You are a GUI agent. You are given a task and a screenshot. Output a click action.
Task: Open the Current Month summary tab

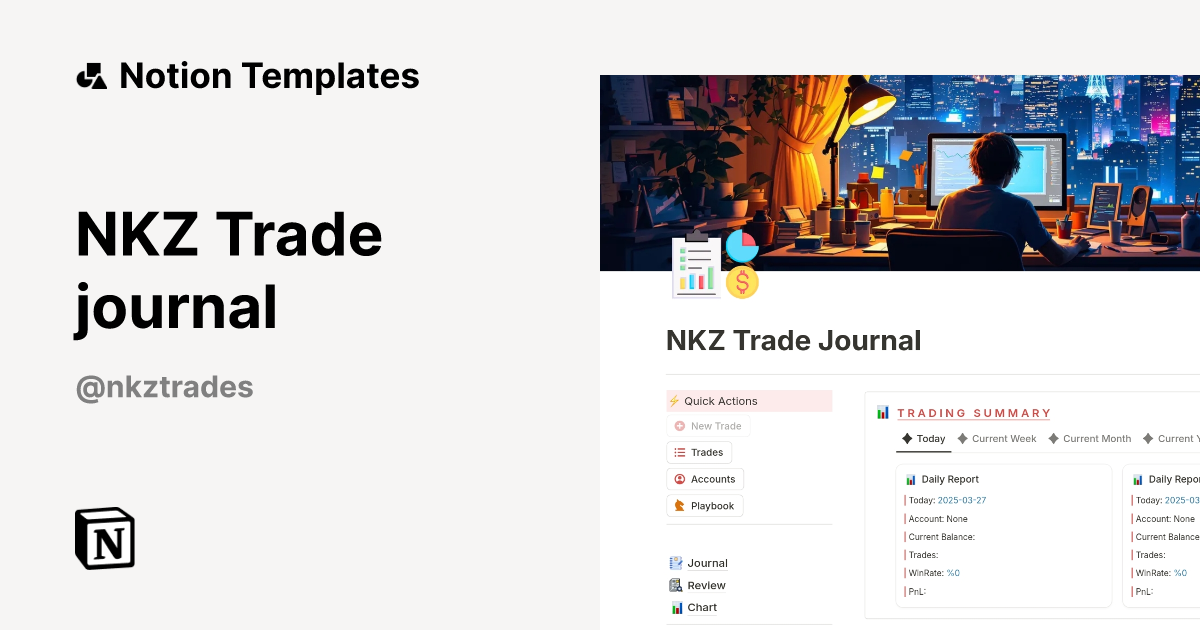click(x=1096, y=438)
